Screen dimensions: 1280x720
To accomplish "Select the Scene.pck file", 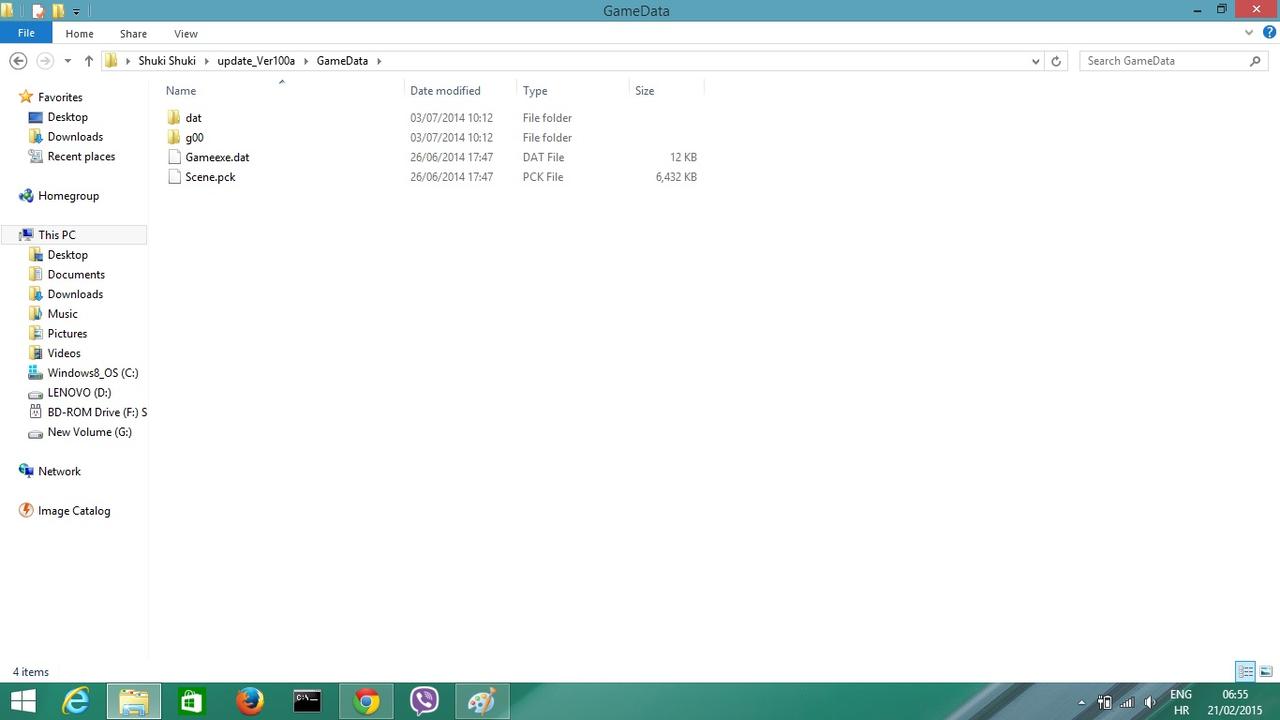I will click(210, 177).
